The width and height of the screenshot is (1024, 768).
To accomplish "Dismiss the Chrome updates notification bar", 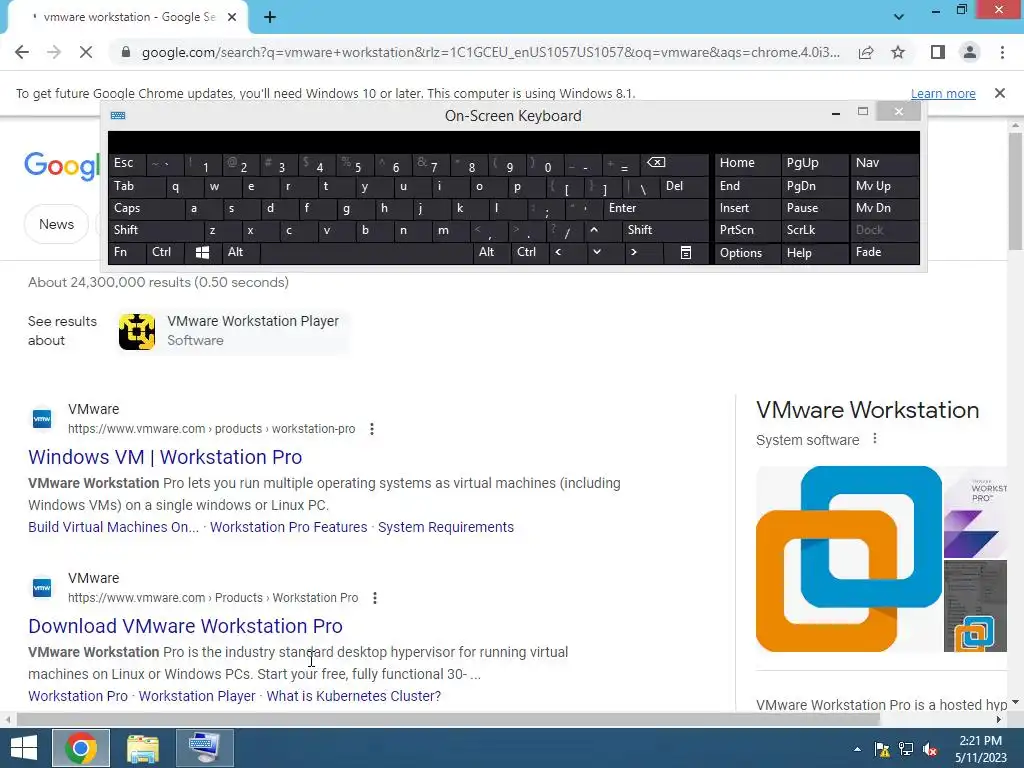I will pos(1000,93).
